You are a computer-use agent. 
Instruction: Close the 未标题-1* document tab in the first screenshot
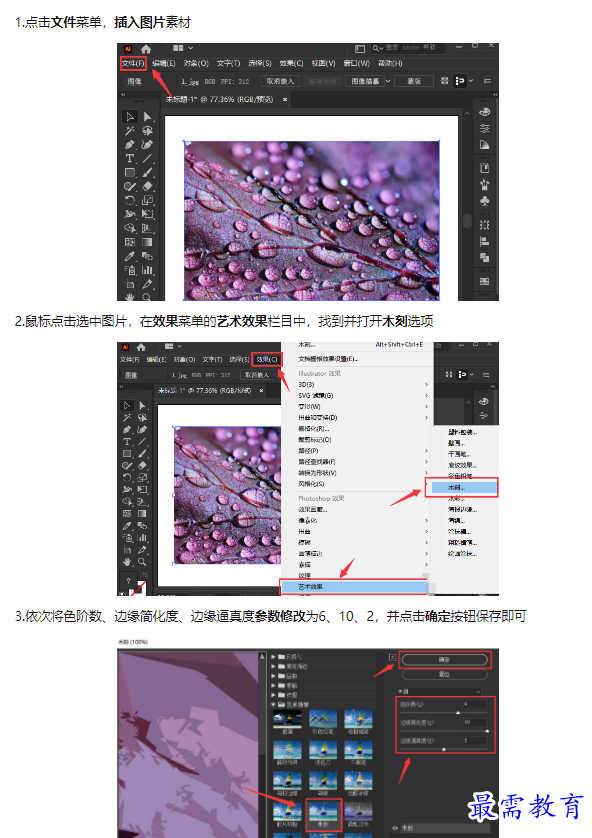coord(285,99)
